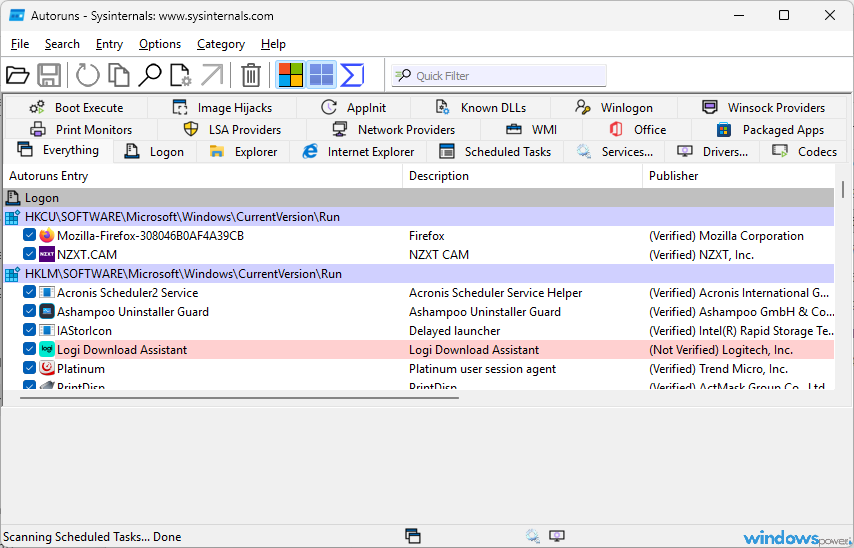Viewport: 854px width, 548px height.
Task: Click the Delete trash can icon
Action: click(251, 75)
